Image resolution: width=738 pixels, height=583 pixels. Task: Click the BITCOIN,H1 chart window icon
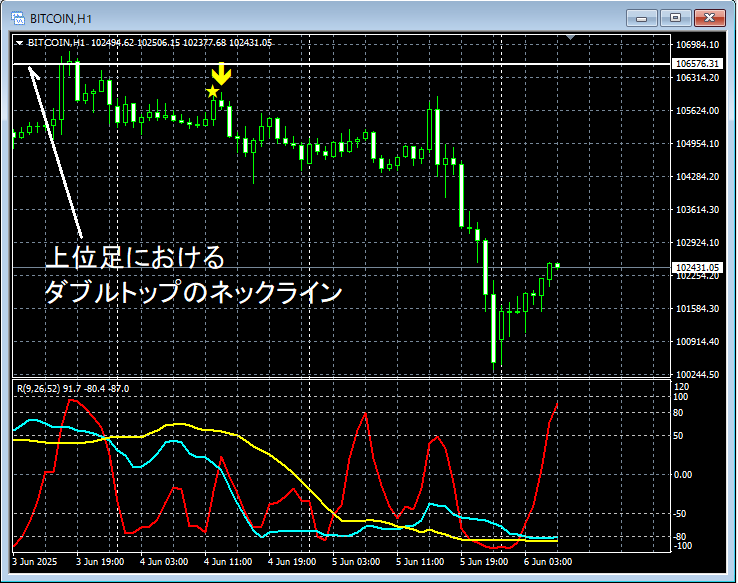tap(18, 18)
